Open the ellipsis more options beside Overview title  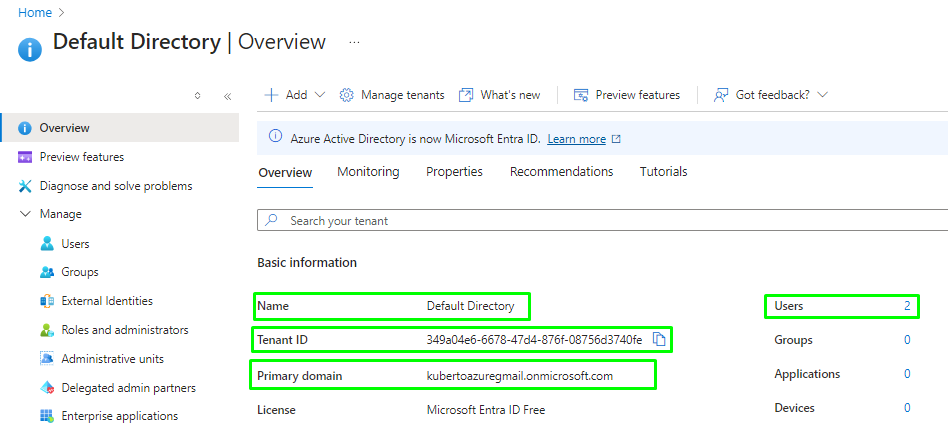point(354,43)
